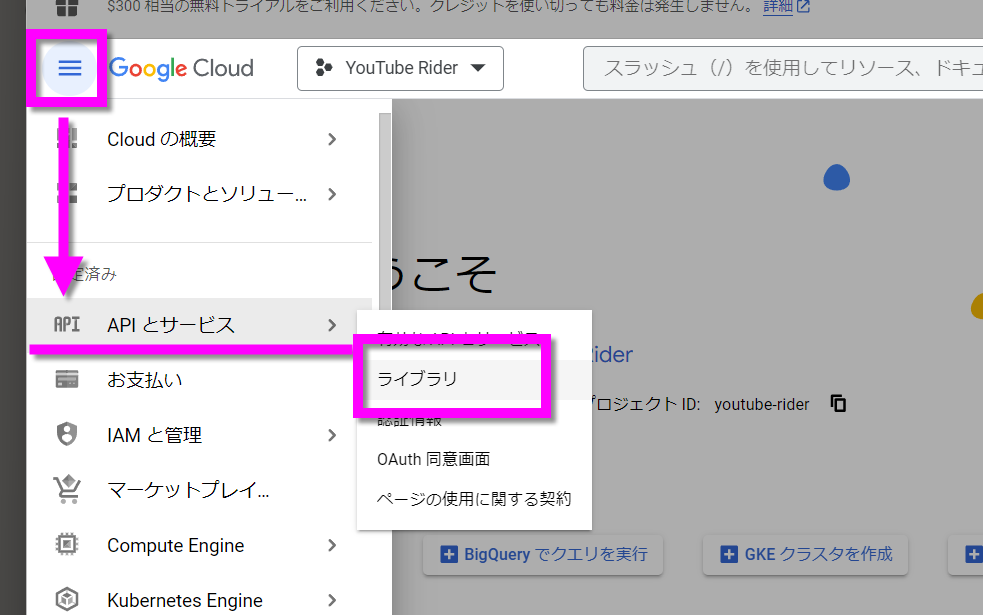The image size is (983, 615).
Task: Select API とサービス in the sidebar
Action: tap(199, 325)
